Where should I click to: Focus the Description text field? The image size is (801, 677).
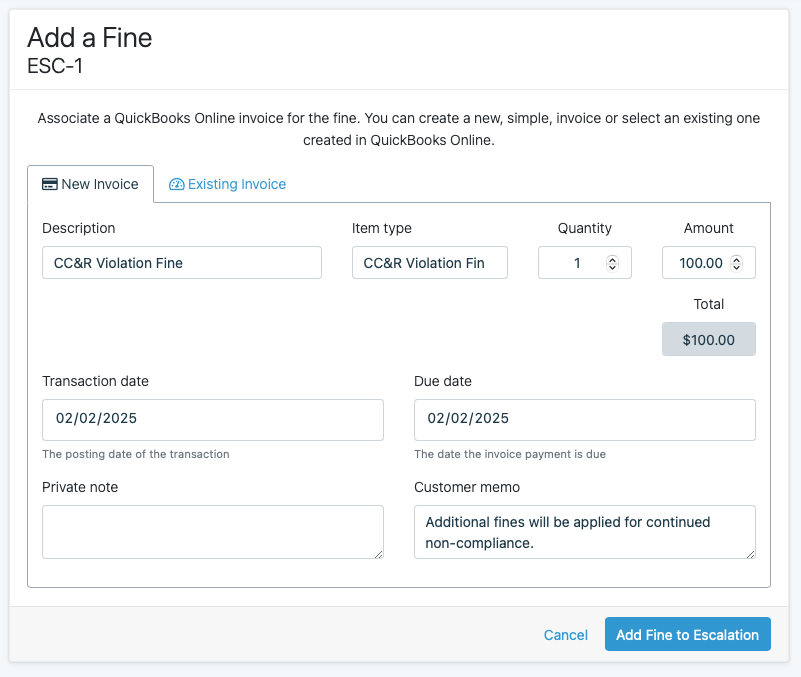point(182,263)
